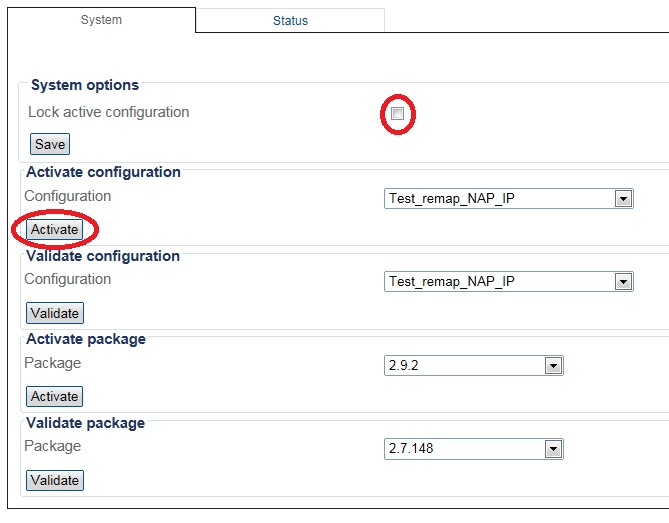Enable the Lock active configuration checkbox
Image resolution: width=669 pixels, height=523 pixels.
[397, 114]
